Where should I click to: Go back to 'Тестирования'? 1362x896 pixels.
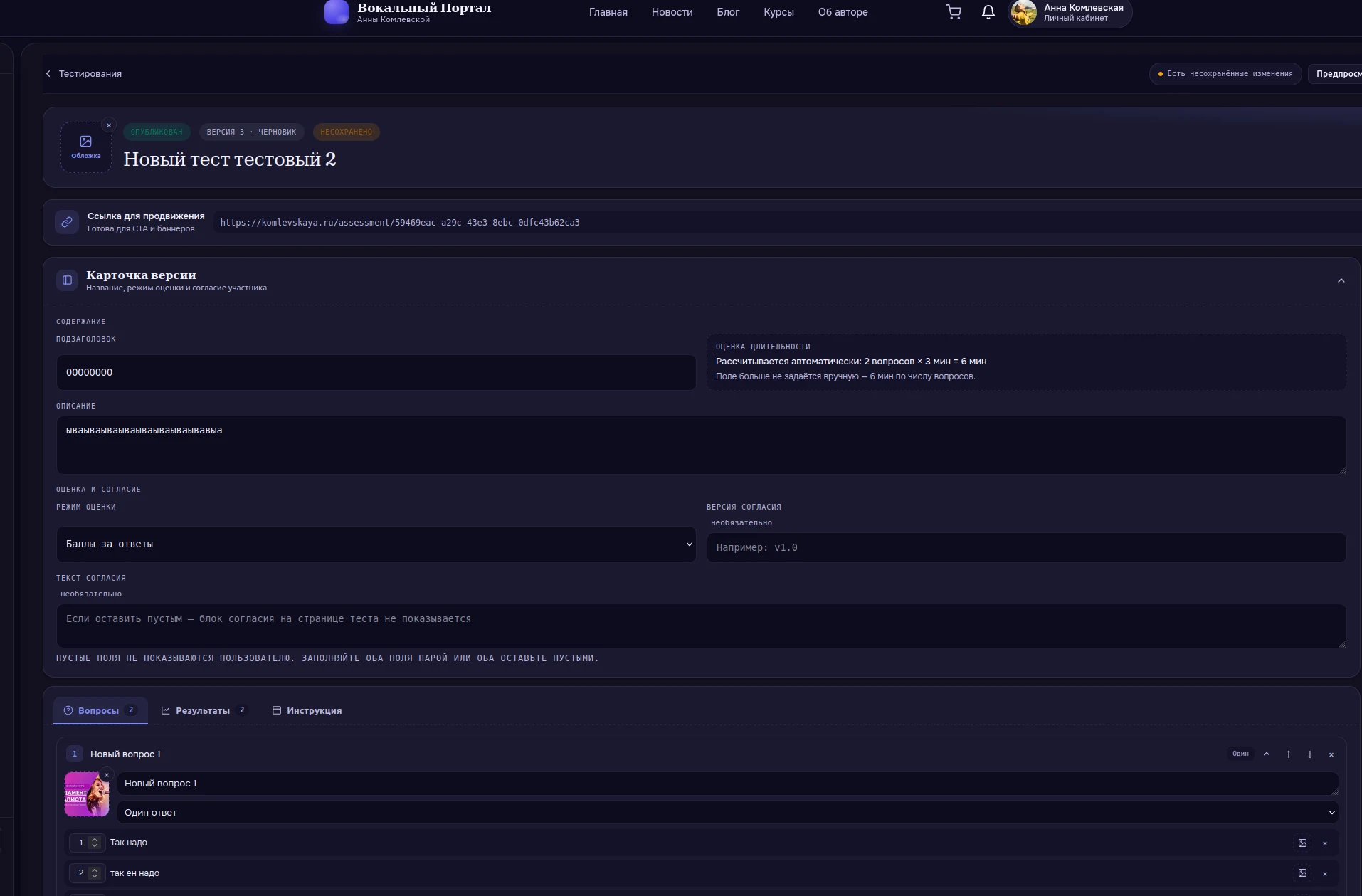click(x=83, y=73)
